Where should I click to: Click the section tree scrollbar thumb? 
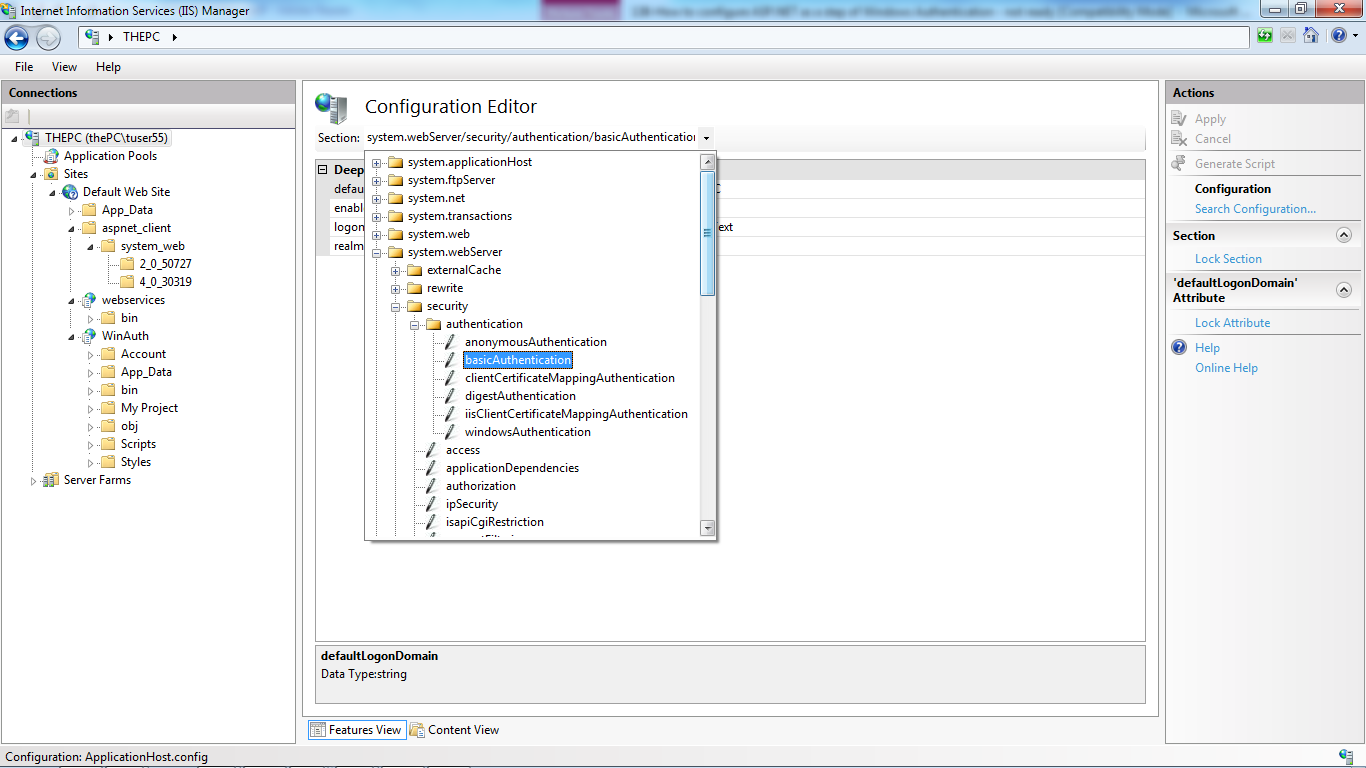pos(708,233)
